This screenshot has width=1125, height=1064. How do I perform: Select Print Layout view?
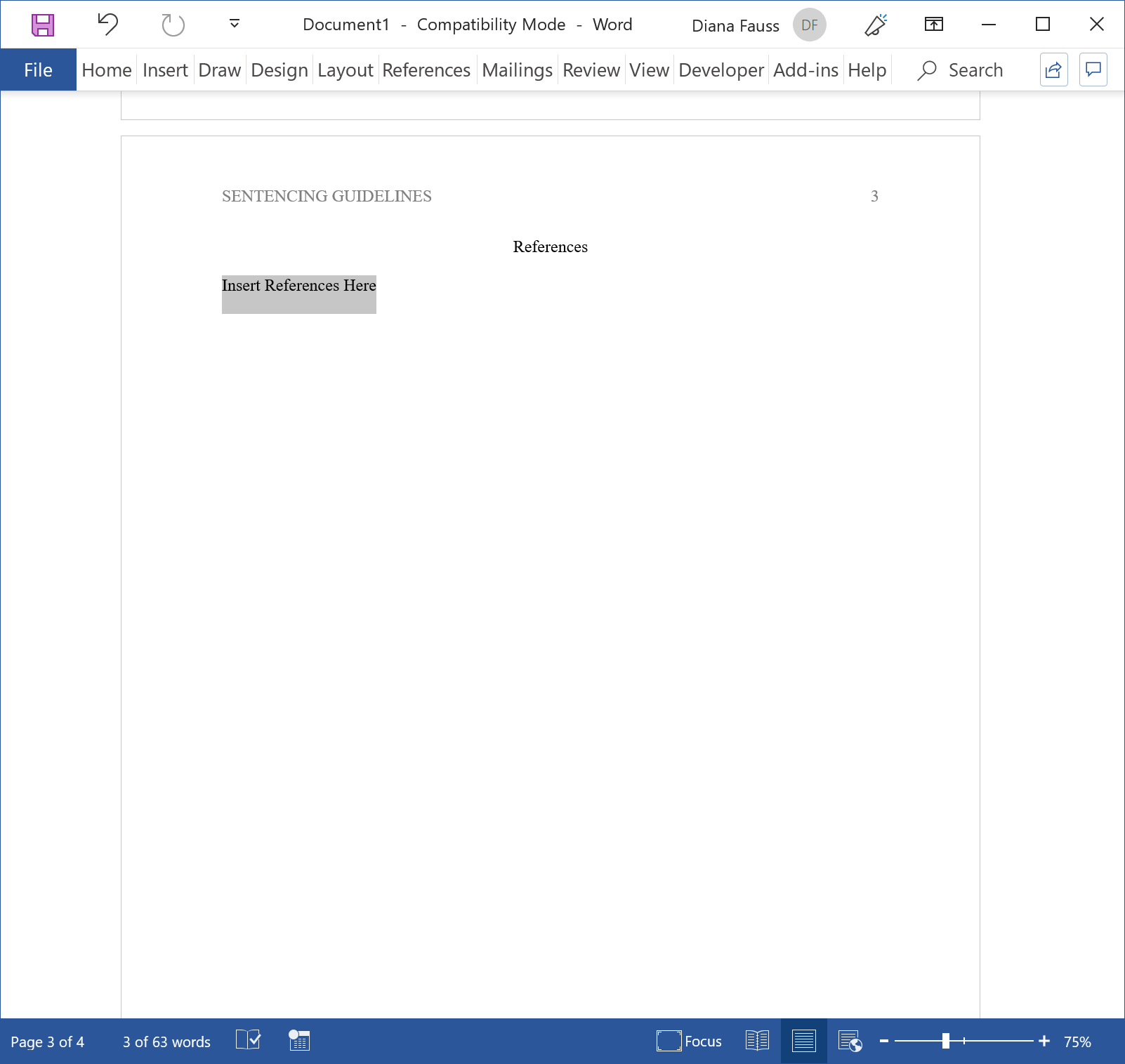pyautogui.click(x=803, y=1042)
